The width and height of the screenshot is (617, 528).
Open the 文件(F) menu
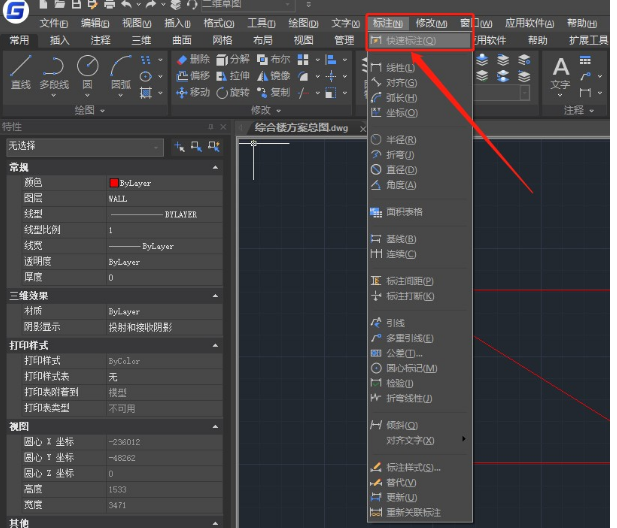pos(54,23)
